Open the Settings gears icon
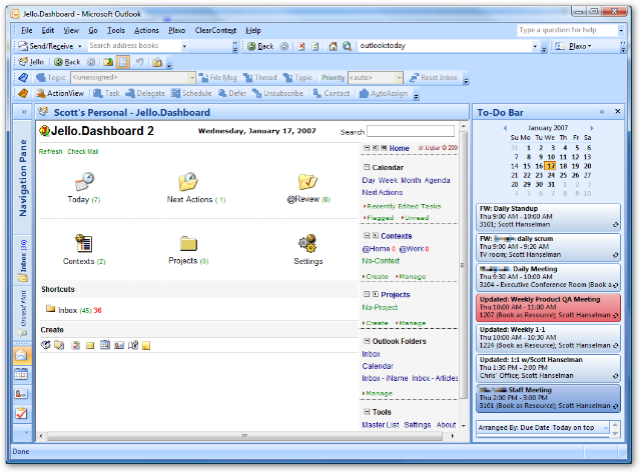The width and height of the screenshot is (640, 472). point(308,243)
